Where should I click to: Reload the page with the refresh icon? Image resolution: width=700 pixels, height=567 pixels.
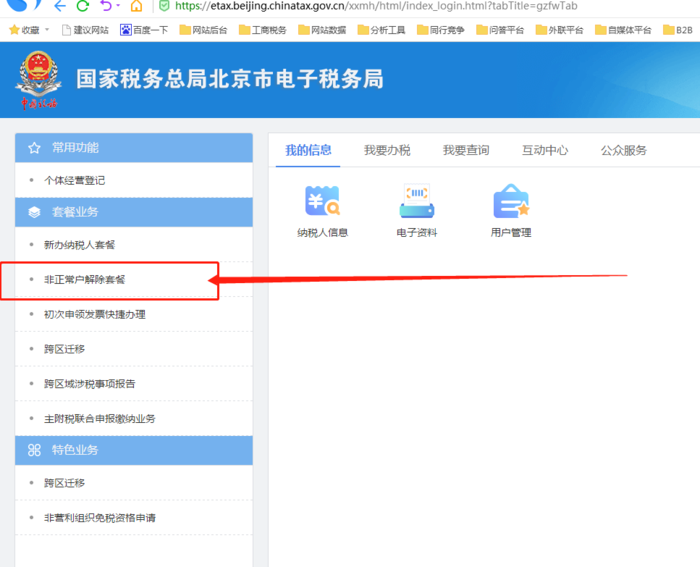click(83, 6)
